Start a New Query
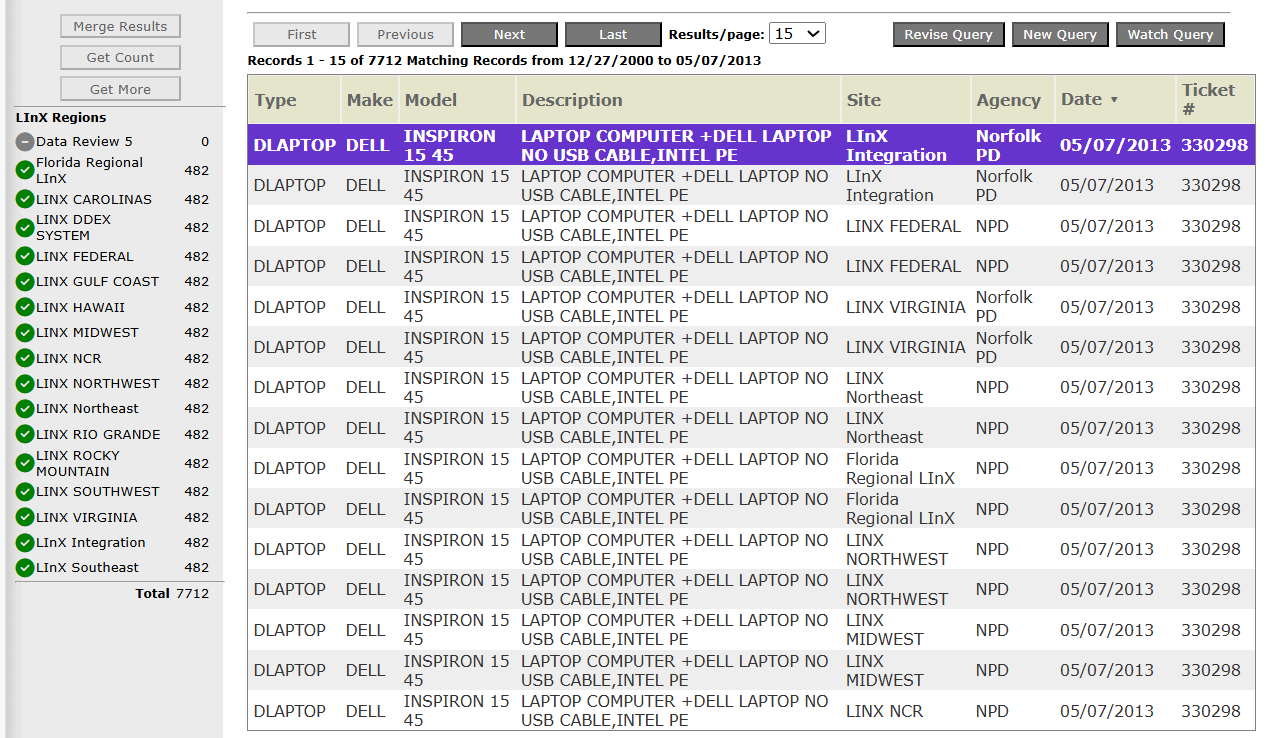 point(1060,34)
